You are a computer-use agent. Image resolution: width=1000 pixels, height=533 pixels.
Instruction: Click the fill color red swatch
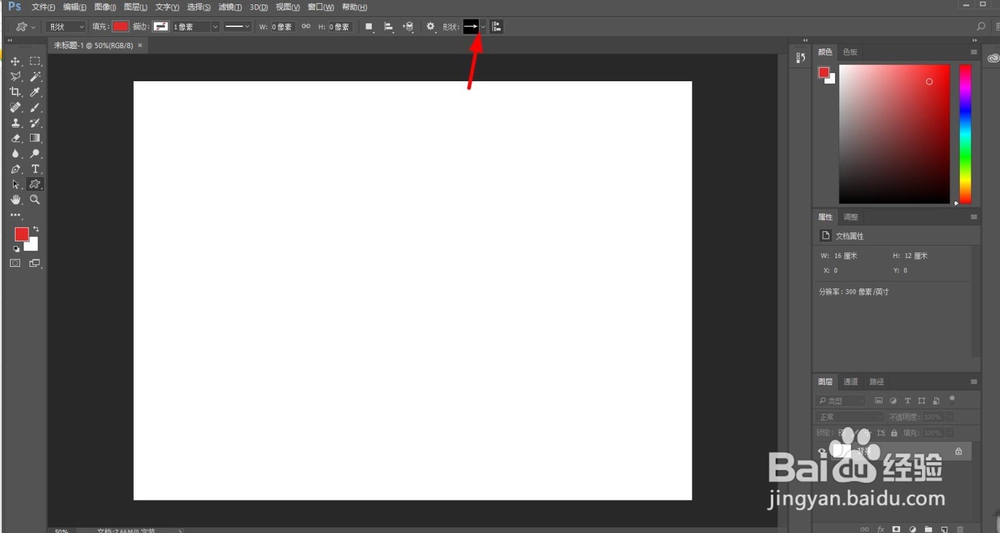tap(121, 27)
